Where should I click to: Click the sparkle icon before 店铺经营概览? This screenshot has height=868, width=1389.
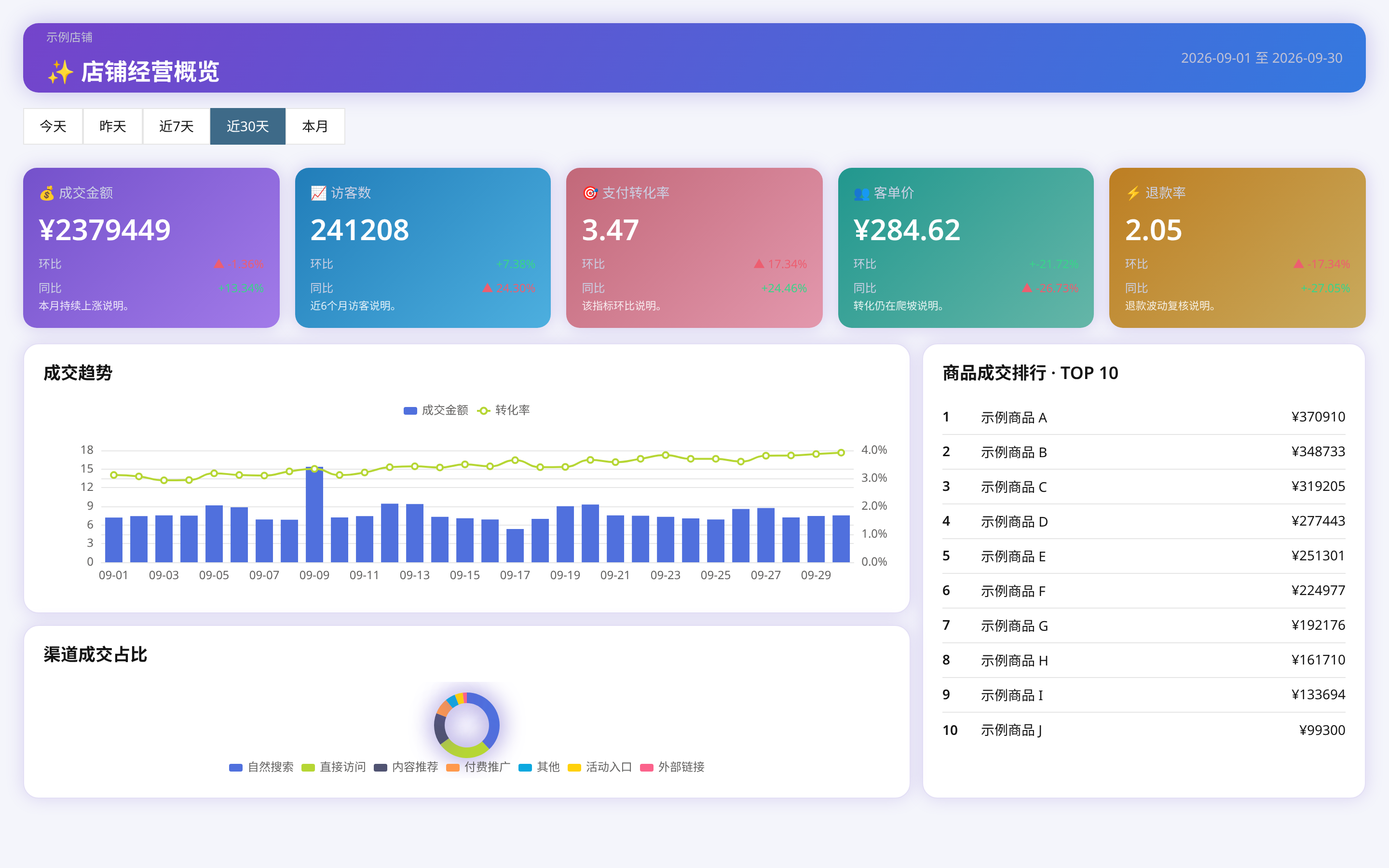(60, 72)
